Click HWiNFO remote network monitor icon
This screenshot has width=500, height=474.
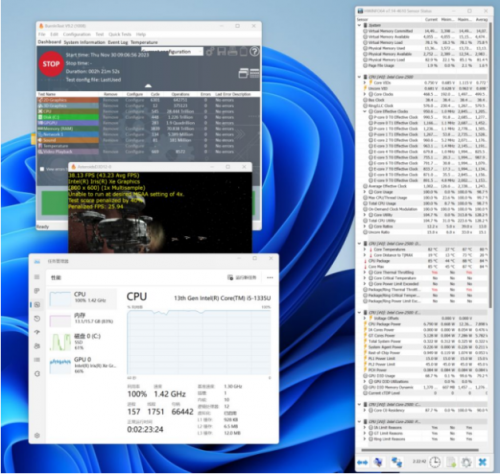click(x=397, y=462)
